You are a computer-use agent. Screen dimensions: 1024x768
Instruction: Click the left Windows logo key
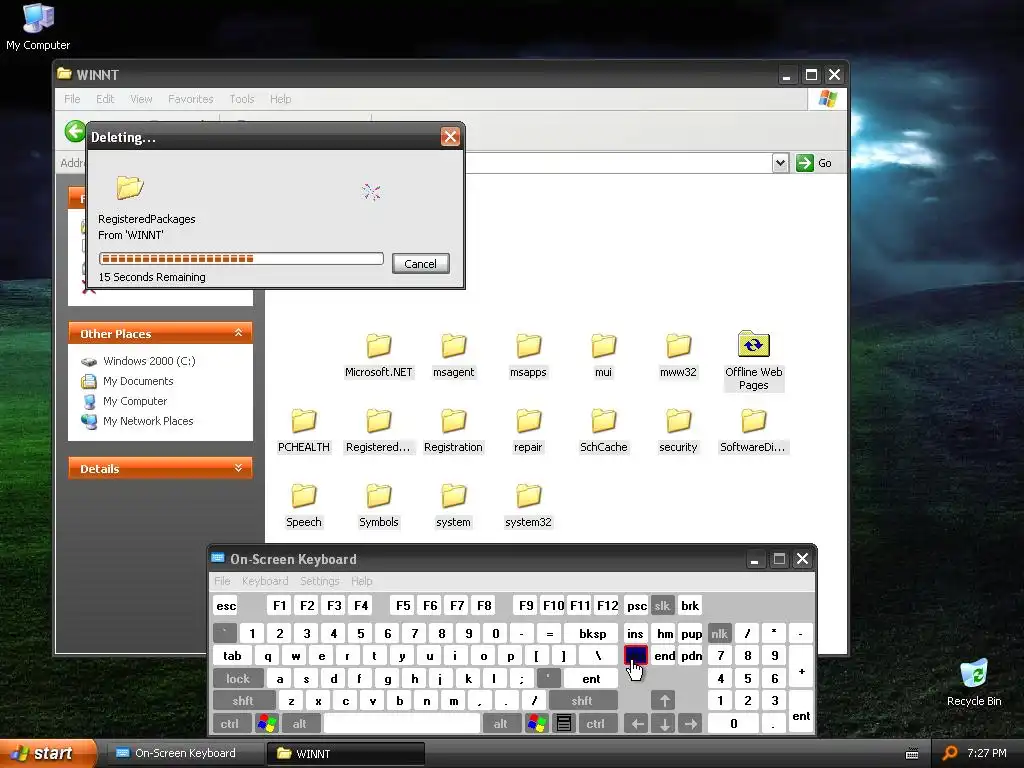tap(266, 723)
